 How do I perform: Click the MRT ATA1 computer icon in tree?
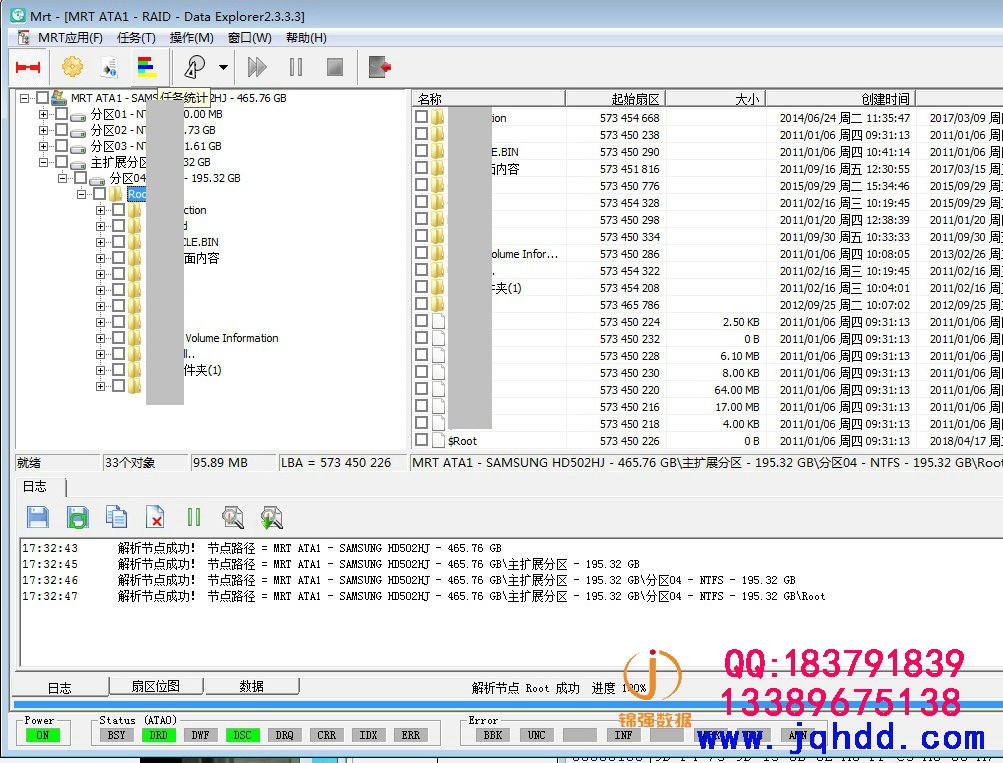click(59, 97)
